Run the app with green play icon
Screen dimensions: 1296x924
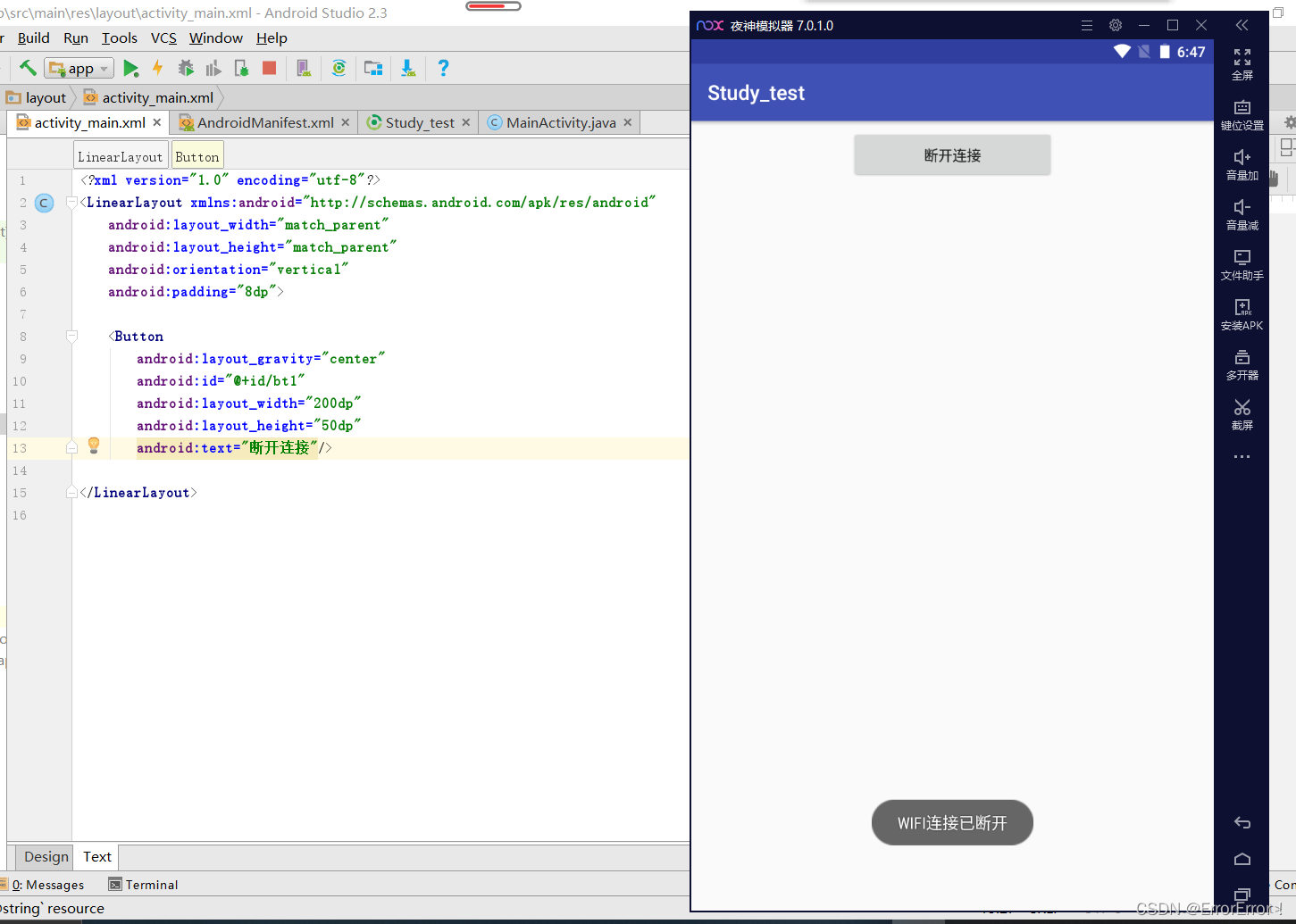[x=131, y=69]
